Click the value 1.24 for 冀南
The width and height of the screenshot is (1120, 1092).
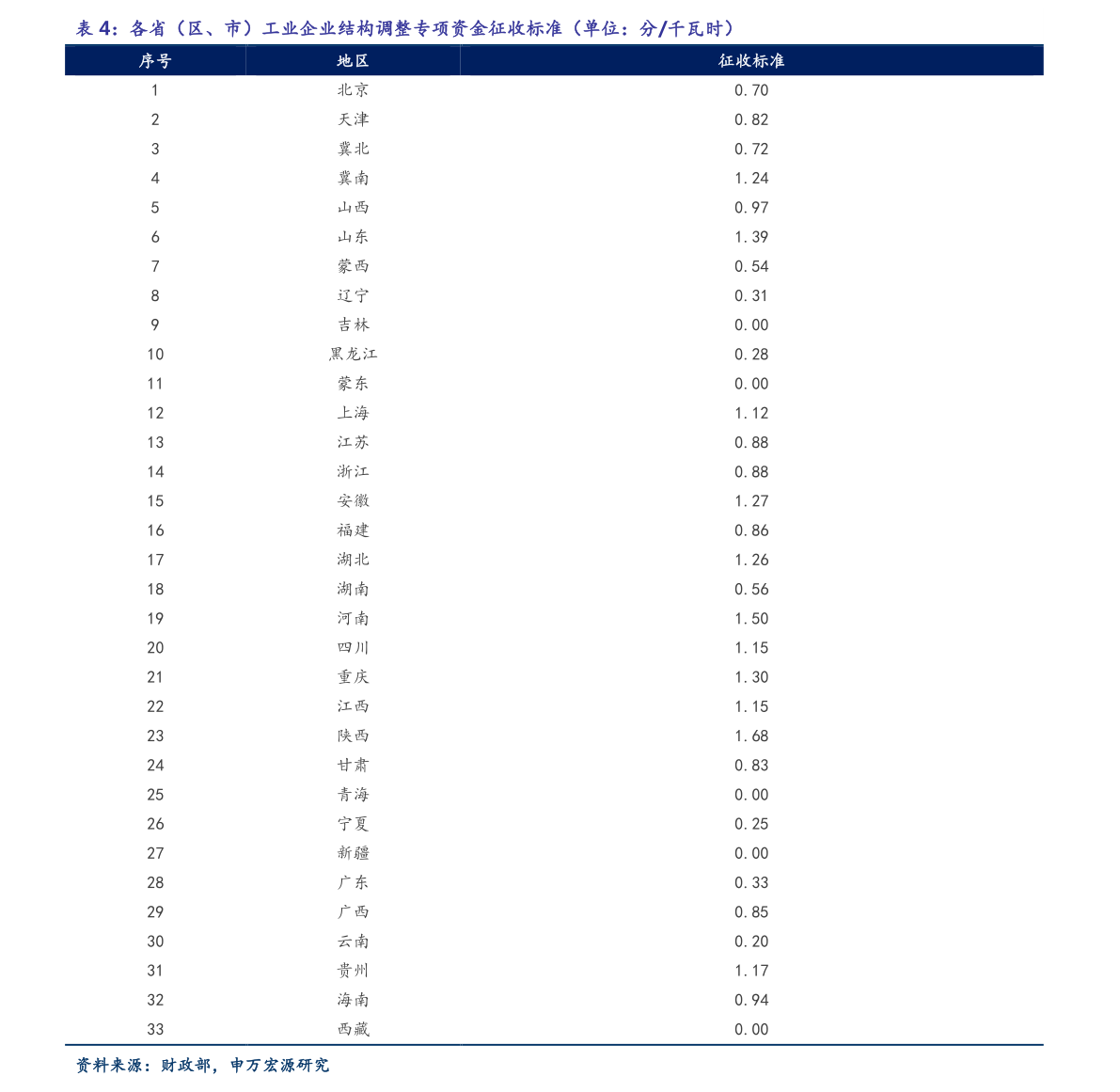coord(751,179)
